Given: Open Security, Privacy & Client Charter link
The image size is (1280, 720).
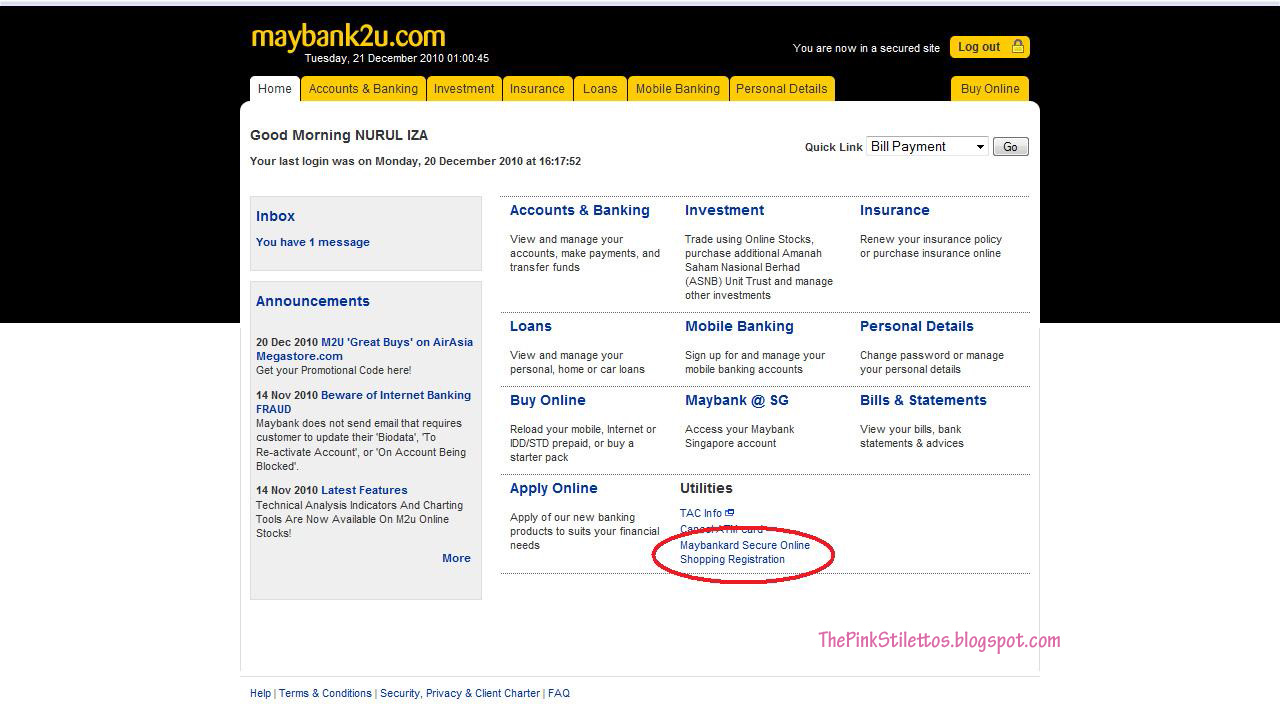Looking at the screenshot, I should [460, 693].
